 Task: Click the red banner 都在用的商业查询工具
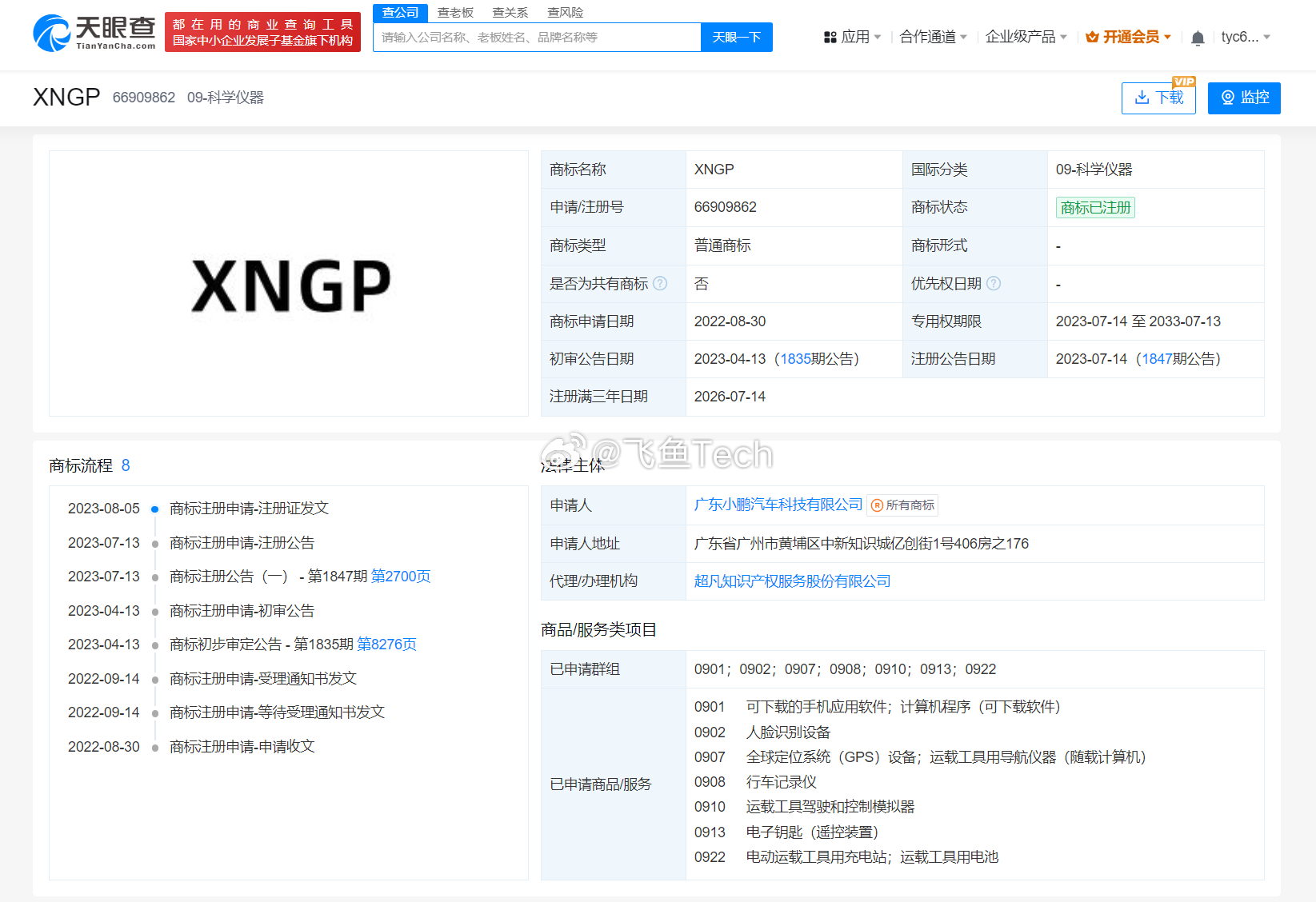262,32
